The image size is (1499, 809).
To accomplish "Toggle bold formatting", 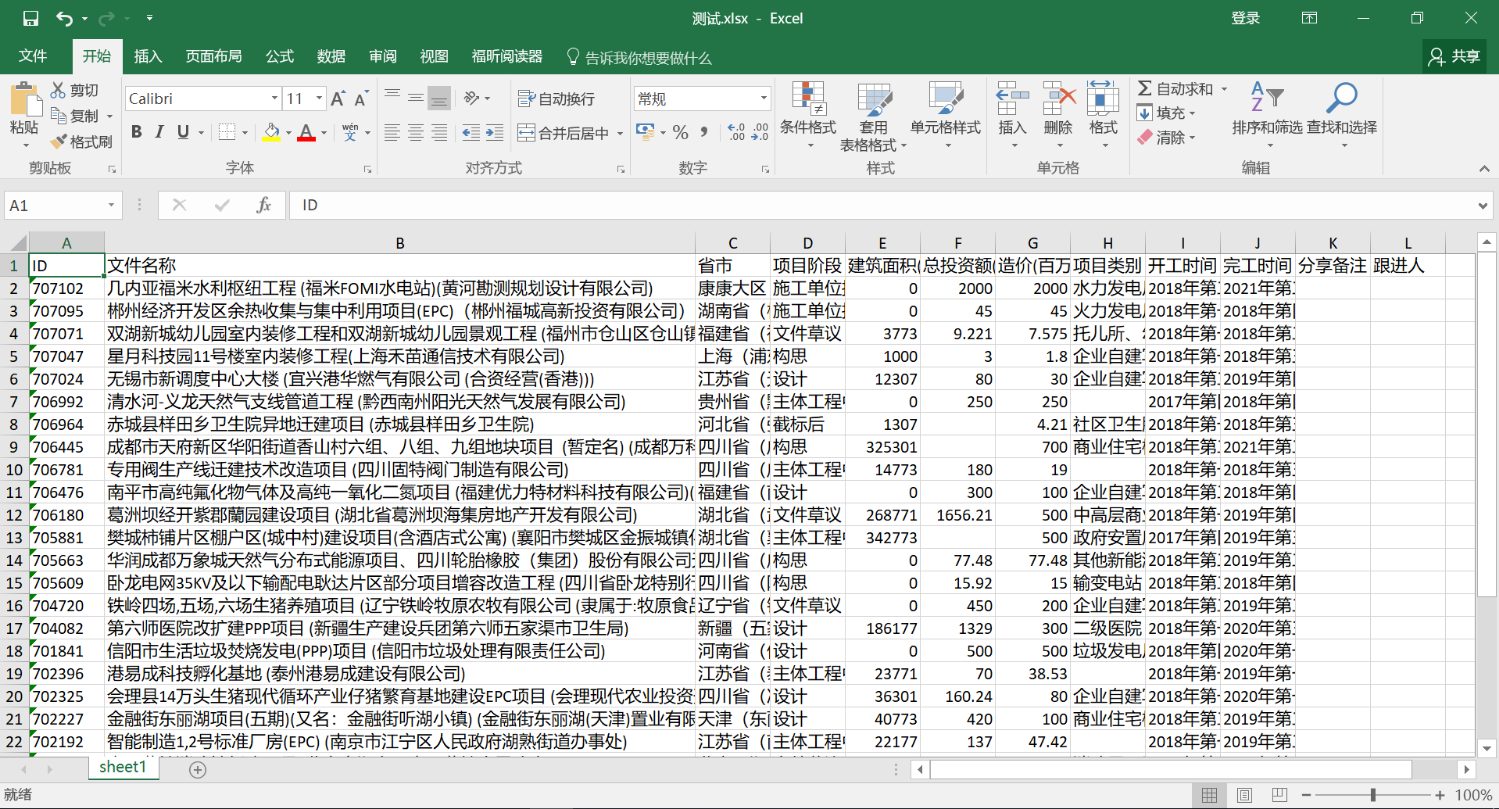I will pos(136,132).
